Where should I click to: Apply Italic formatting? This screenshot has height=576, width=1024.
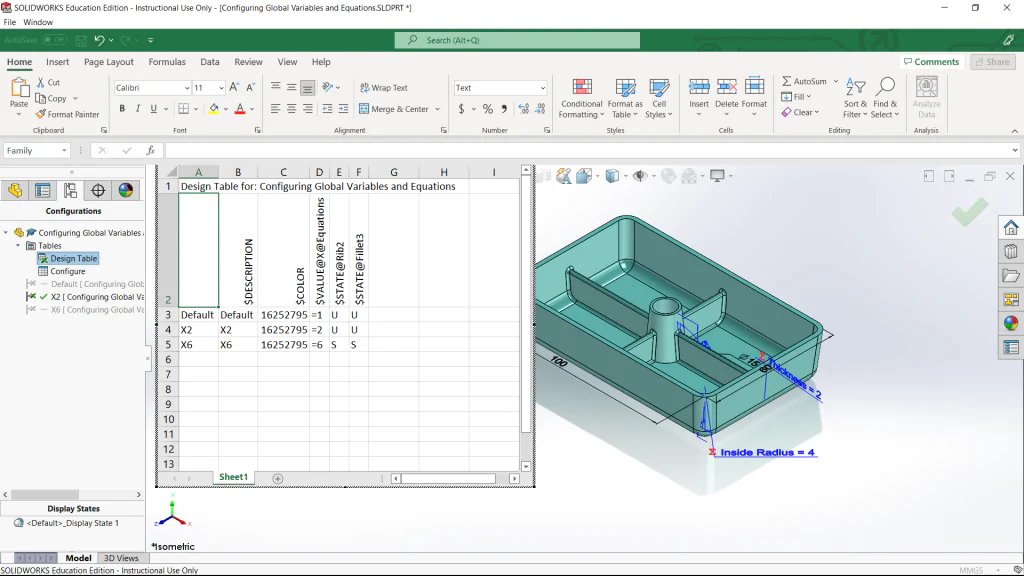(x=138, y=108)
